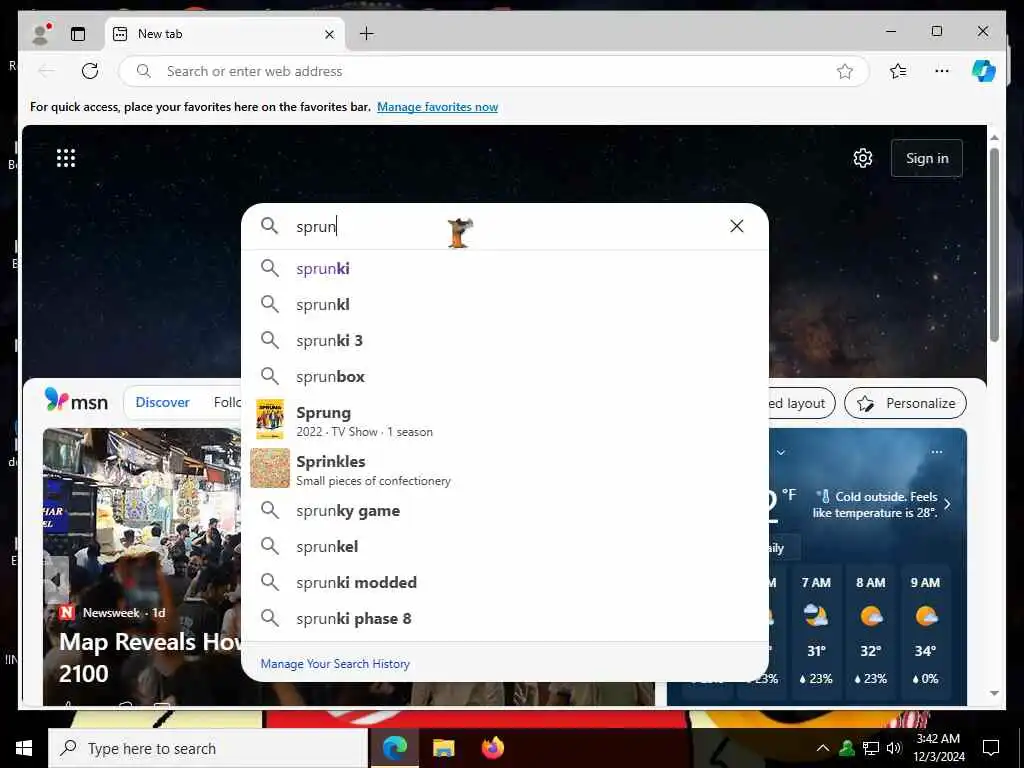Launch Firefox from taskbar

point(493,748)
